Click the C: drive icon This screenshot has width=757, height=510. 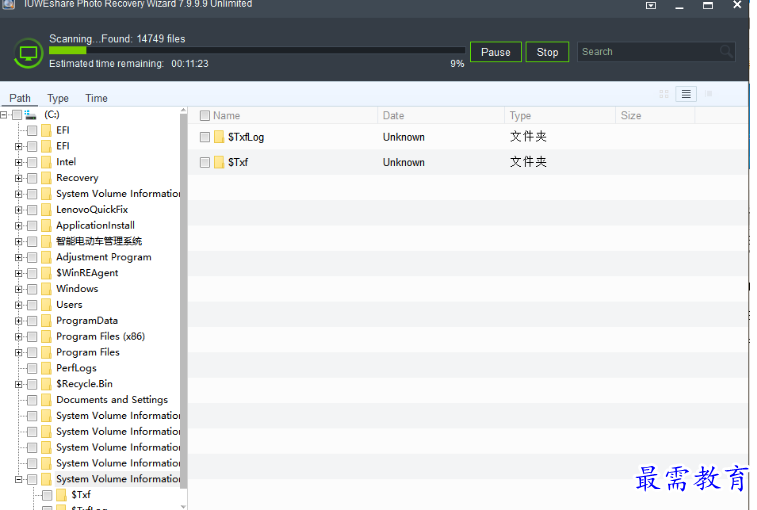tap(30, 115)
